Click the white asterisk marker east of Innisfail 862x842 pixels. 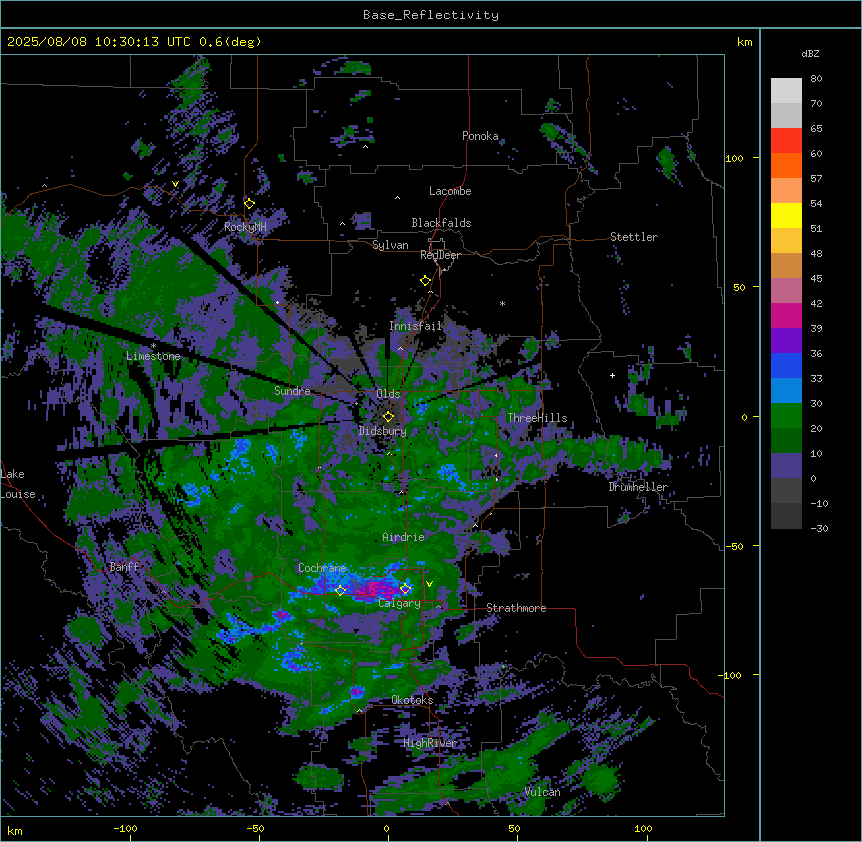[502, 303]
